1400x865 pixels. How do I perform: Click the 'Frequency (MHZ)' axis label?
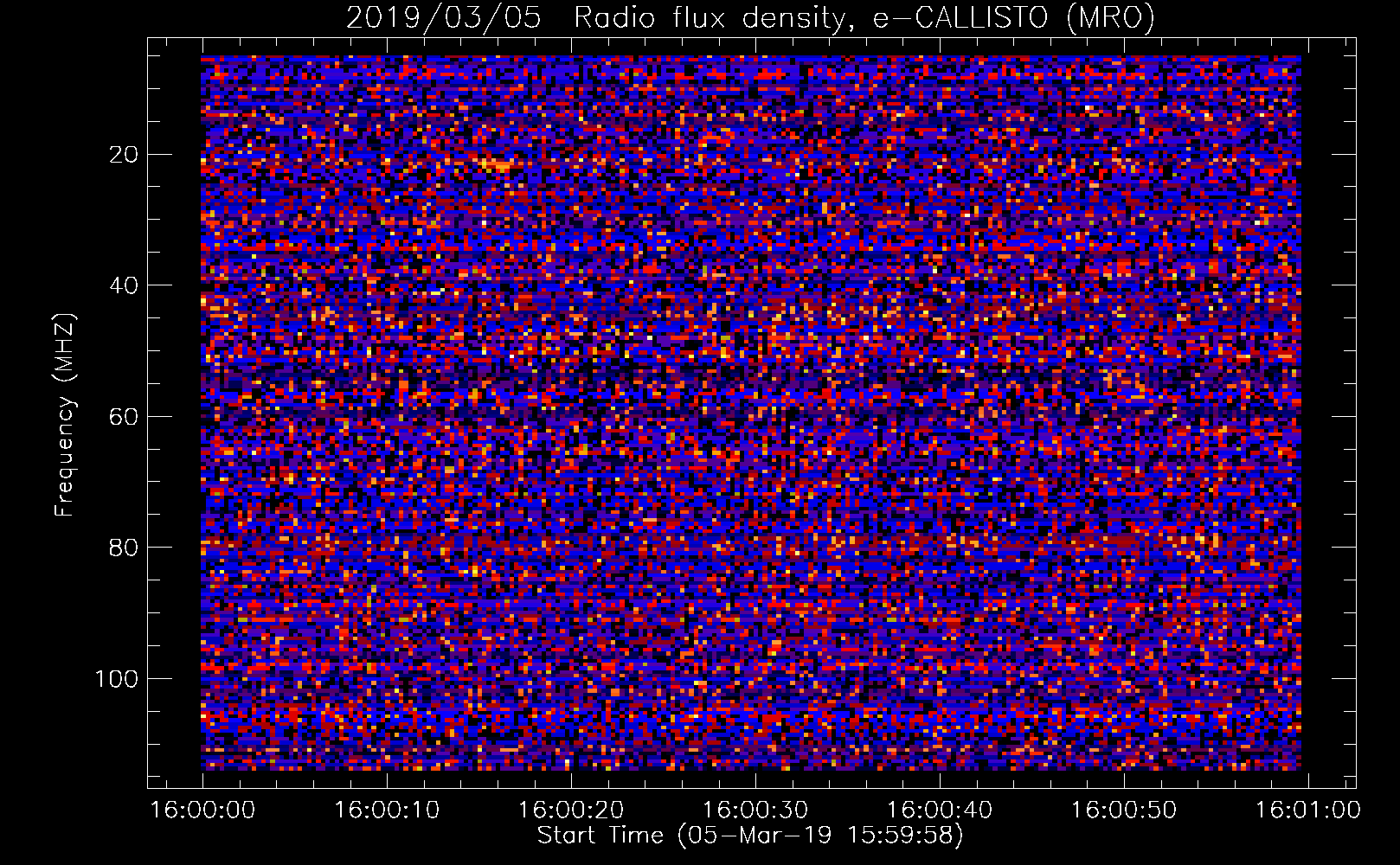click(66, 415)
